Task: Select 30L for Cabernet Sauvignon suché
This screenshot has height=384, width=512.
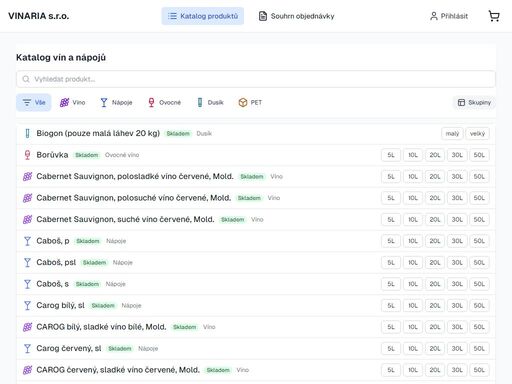Action: [x=457, y=219]
